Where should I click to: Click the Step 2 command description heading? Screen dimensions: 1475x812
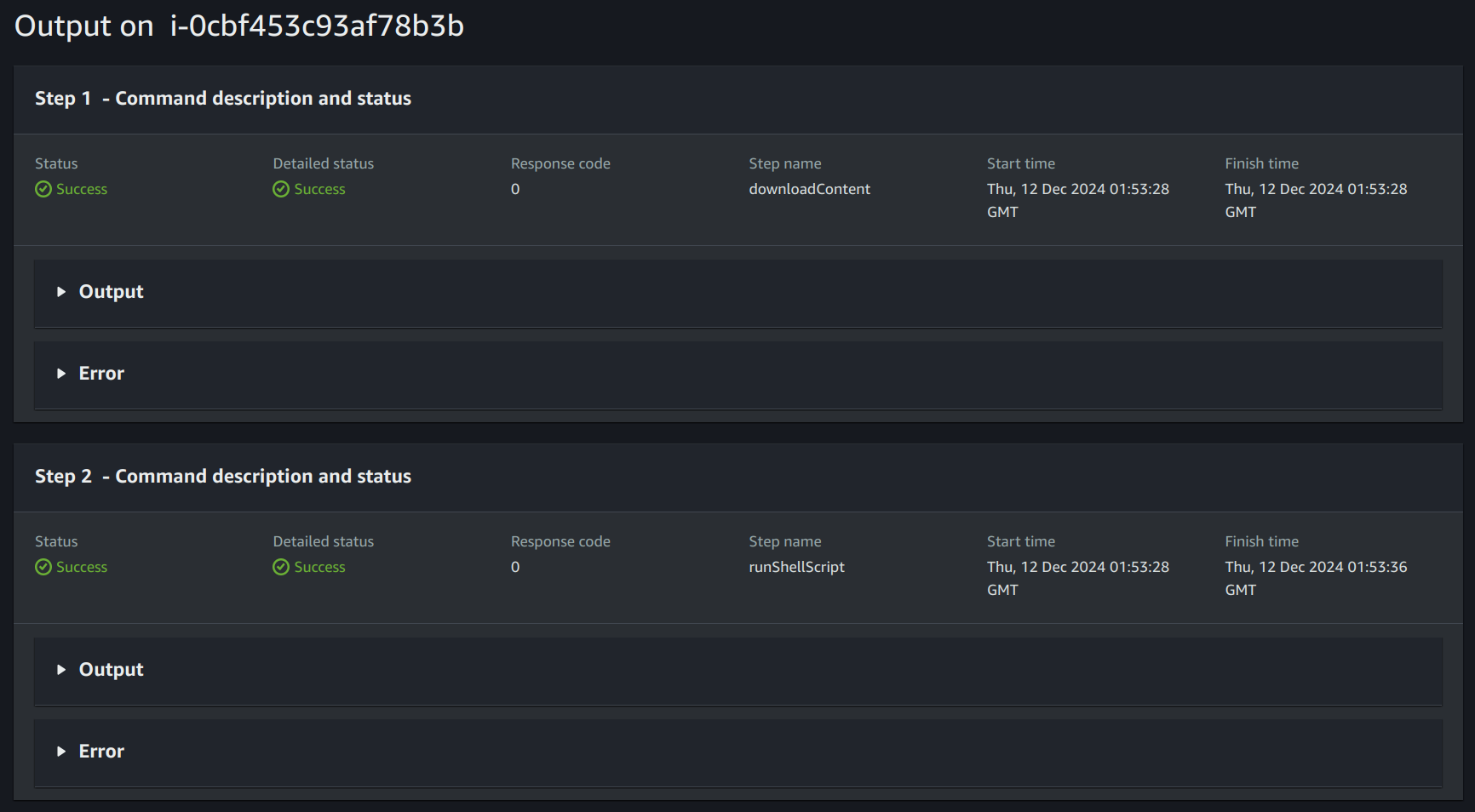coord(223,477)
